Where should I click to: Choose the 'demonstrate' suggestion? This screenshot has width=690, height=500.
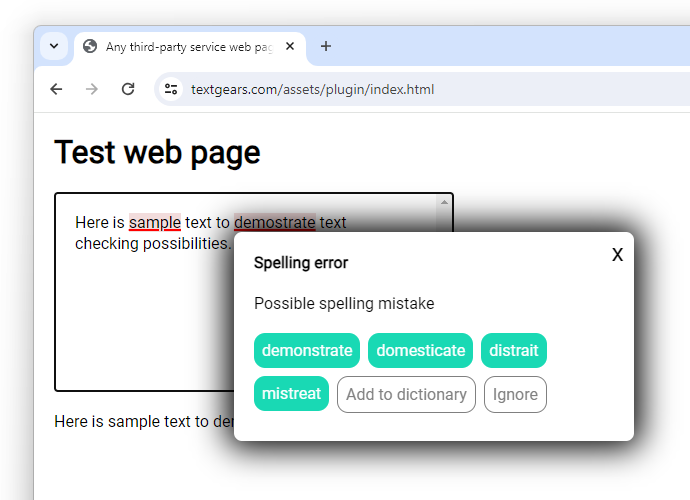[307, 350]
